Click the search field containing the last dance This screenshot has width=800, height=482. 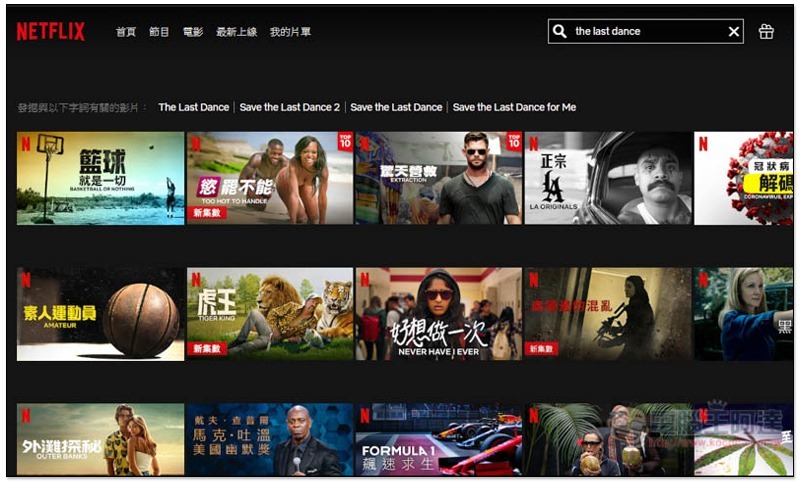click(x=645, y=32)
